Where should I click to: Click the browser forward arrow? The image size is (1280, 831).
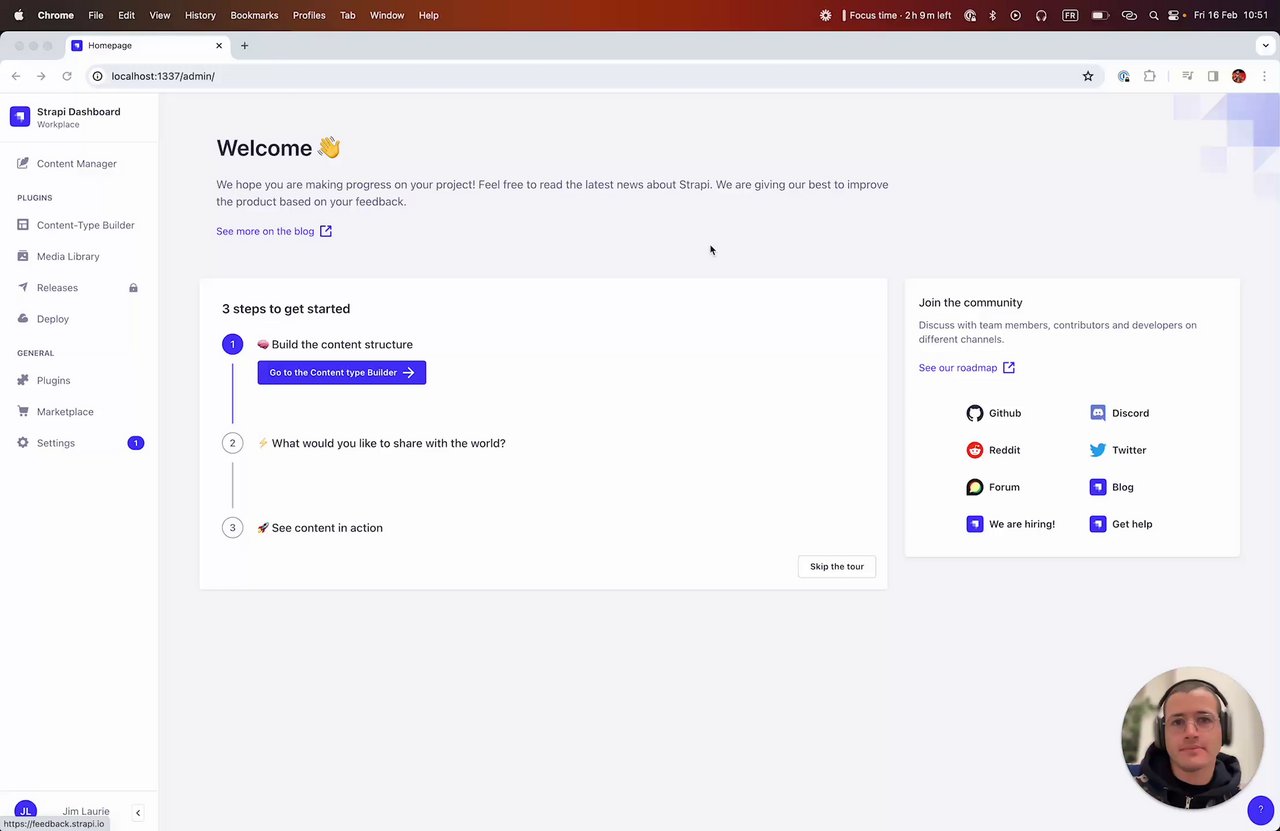[x=41, y=76]
